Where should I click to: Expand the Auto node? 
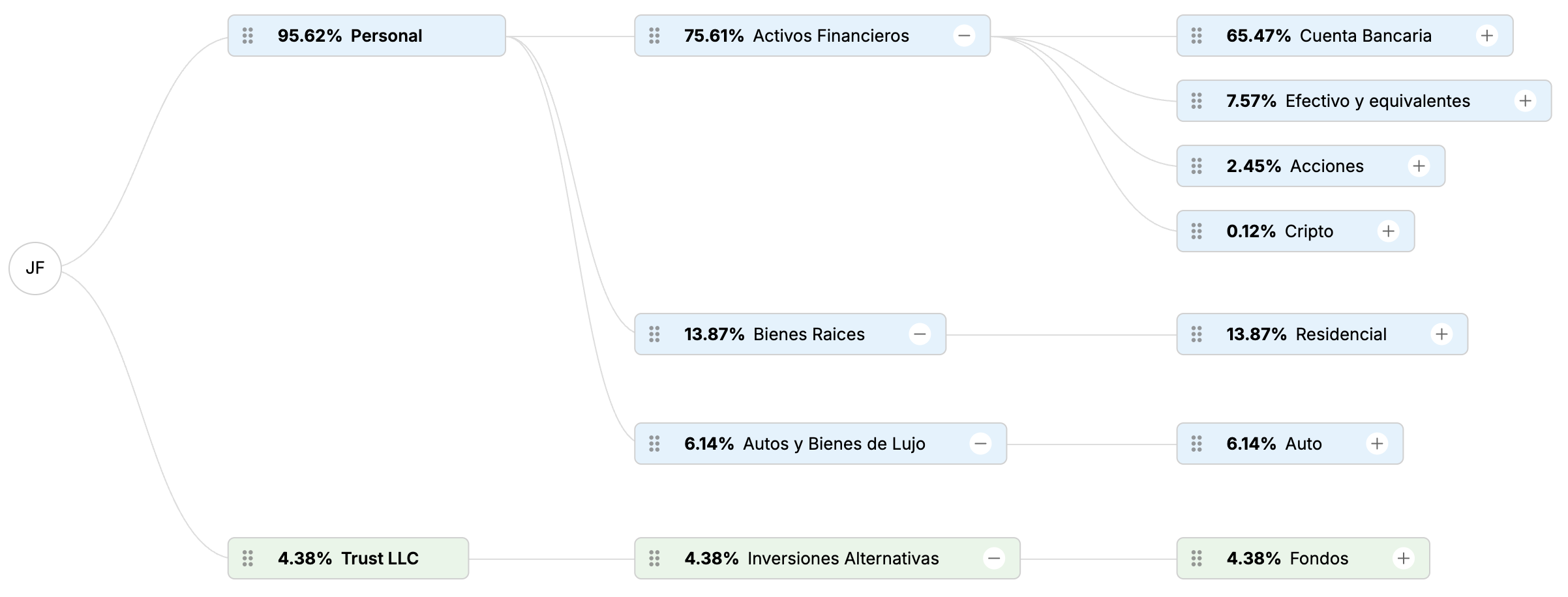click(x=1377, y=444)
